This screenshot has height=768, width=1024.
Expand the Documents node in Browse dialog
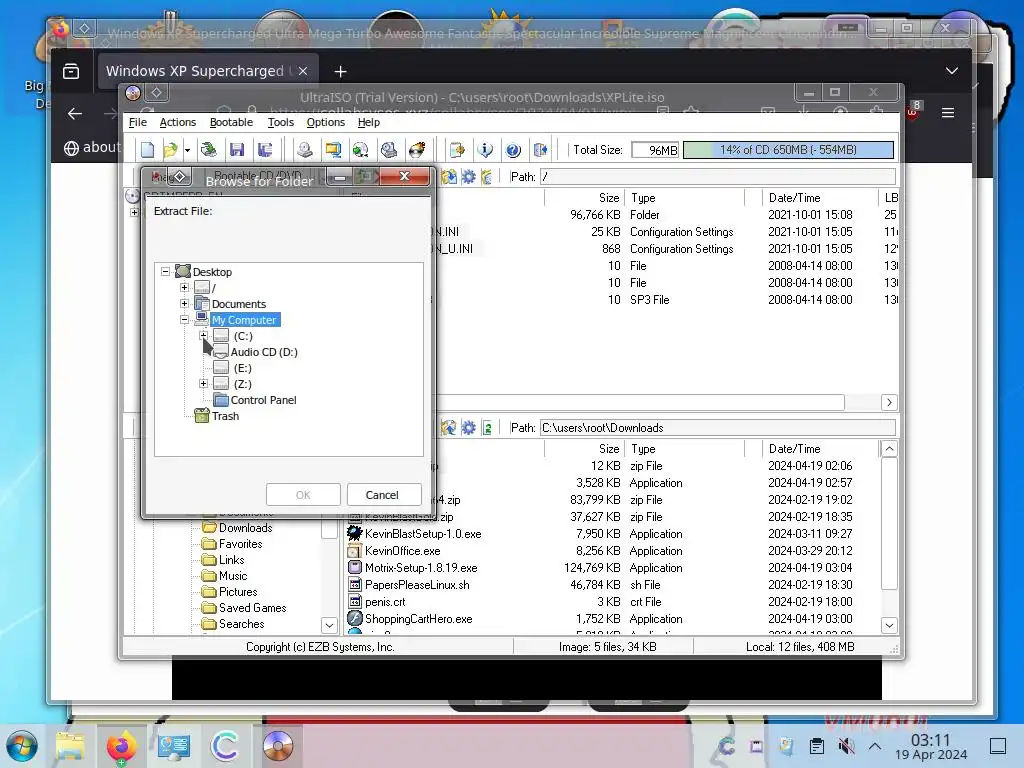[185, 304]
